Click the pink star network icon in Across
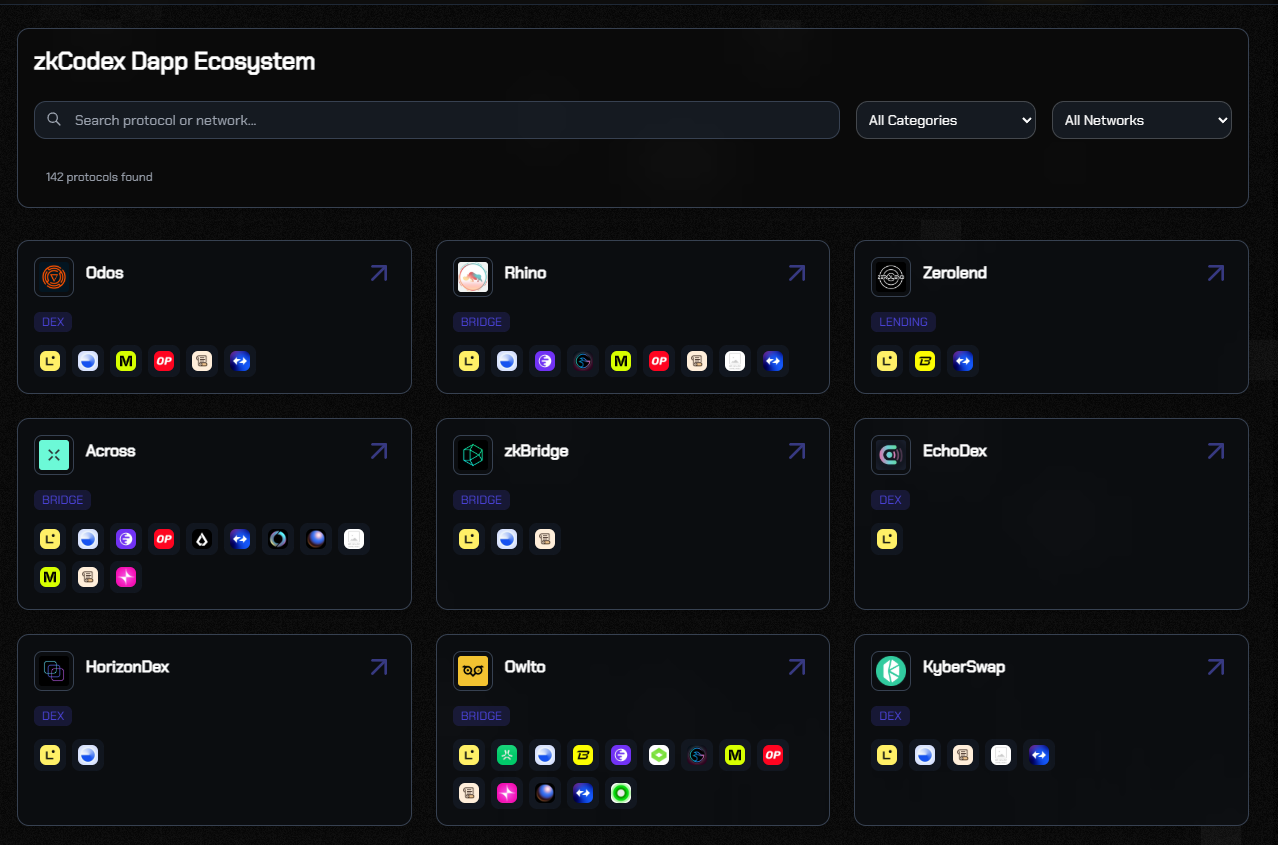Image resolution: width=1278 pixels, height=845 pixels. click(x=126, y=577)
